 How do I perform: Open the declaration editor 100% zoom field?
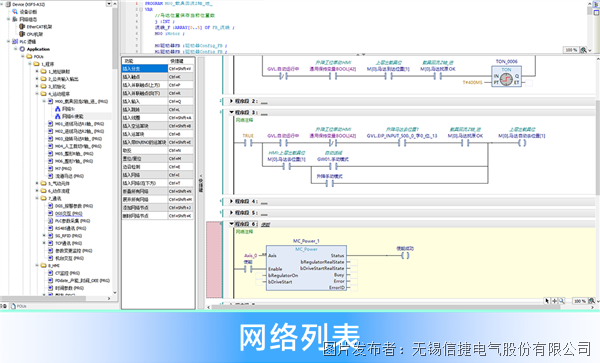tap(571, 50)
